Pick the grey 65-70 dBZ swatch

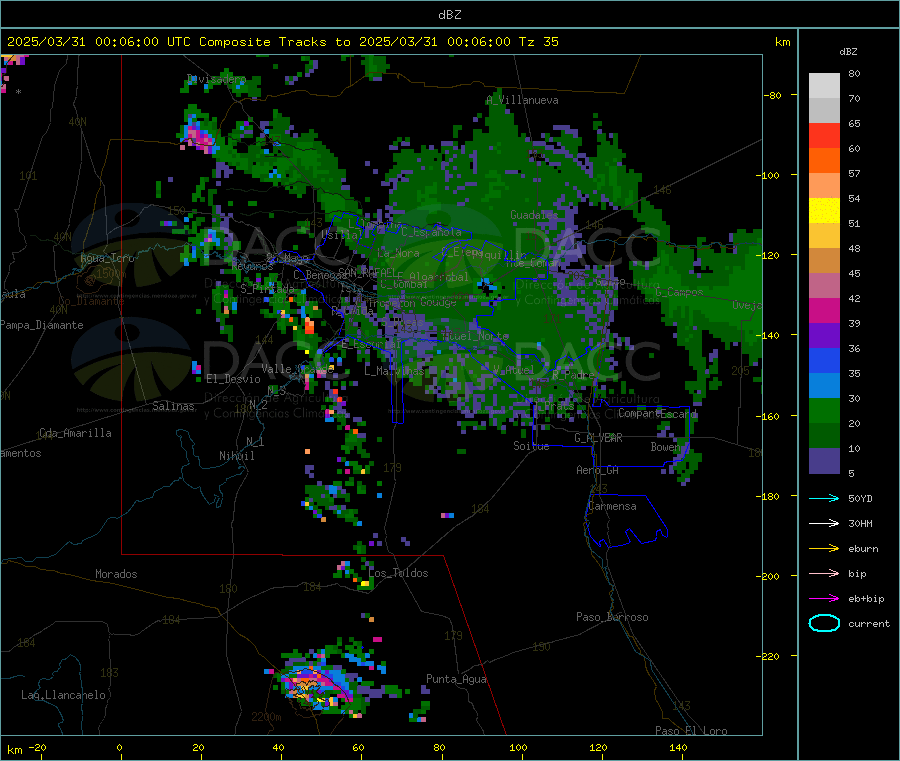click(824, 111)
